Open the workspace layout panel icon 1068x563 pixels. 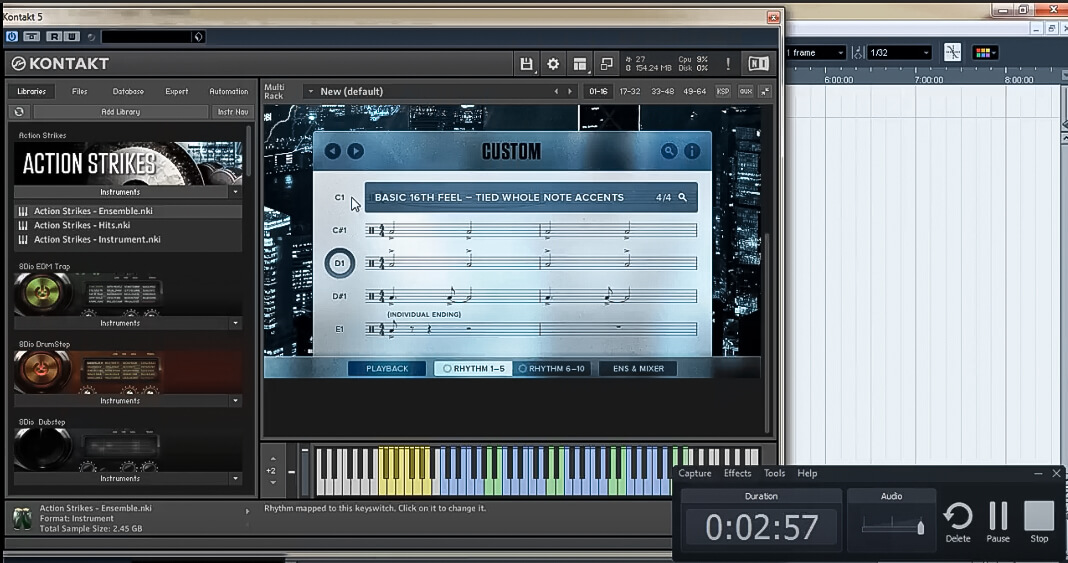tap(580, 64)
